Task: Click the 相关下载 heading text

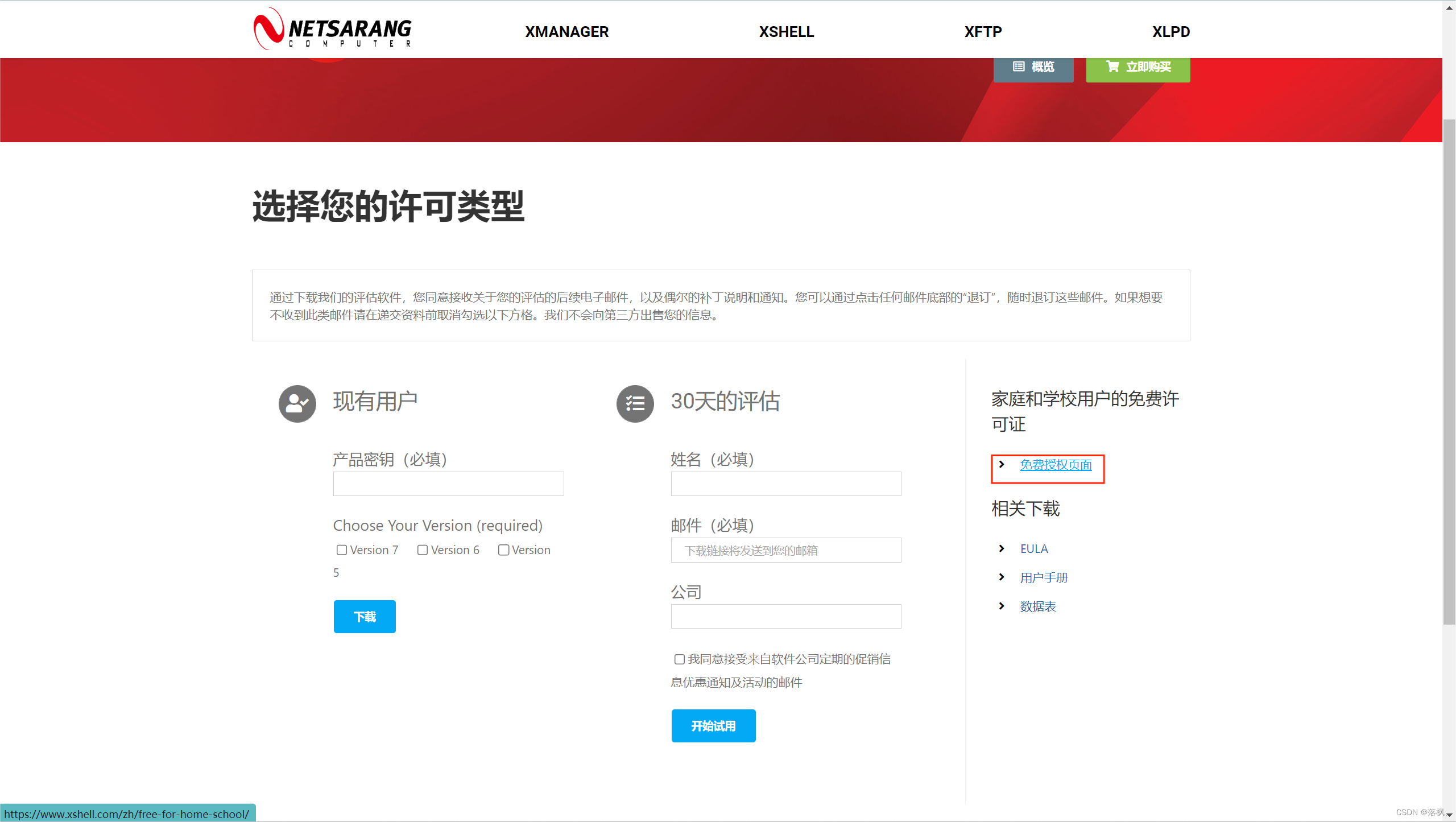Action: pos(1025,509)
